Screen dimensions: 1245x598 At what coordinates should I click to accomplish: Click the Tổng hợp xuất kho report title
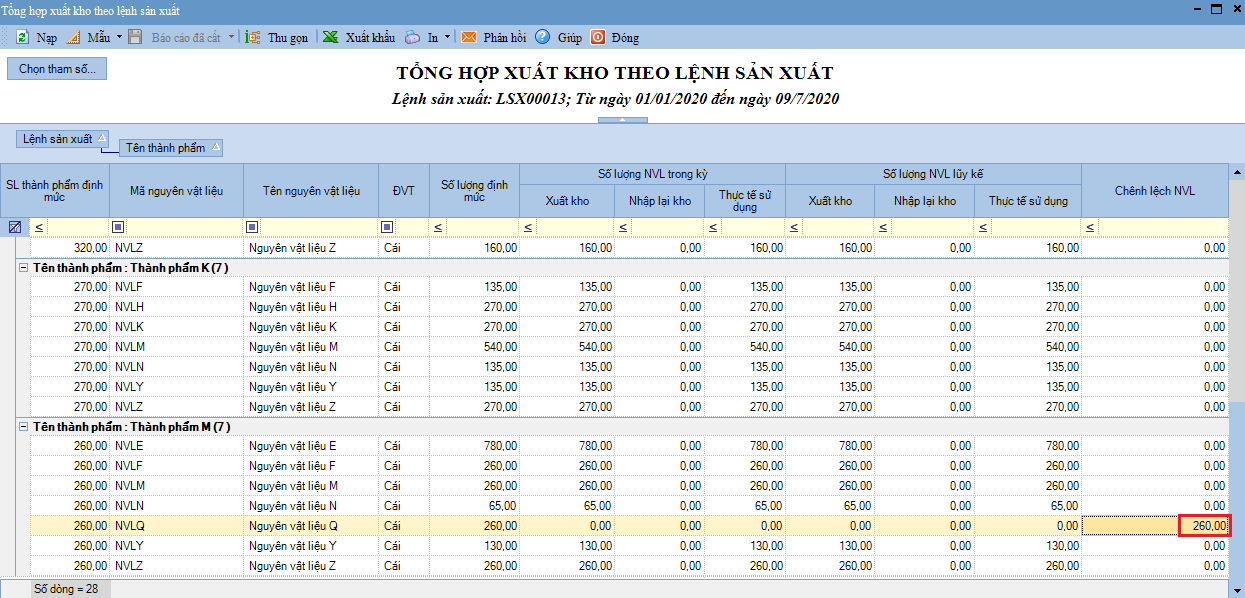pos(615,73)
